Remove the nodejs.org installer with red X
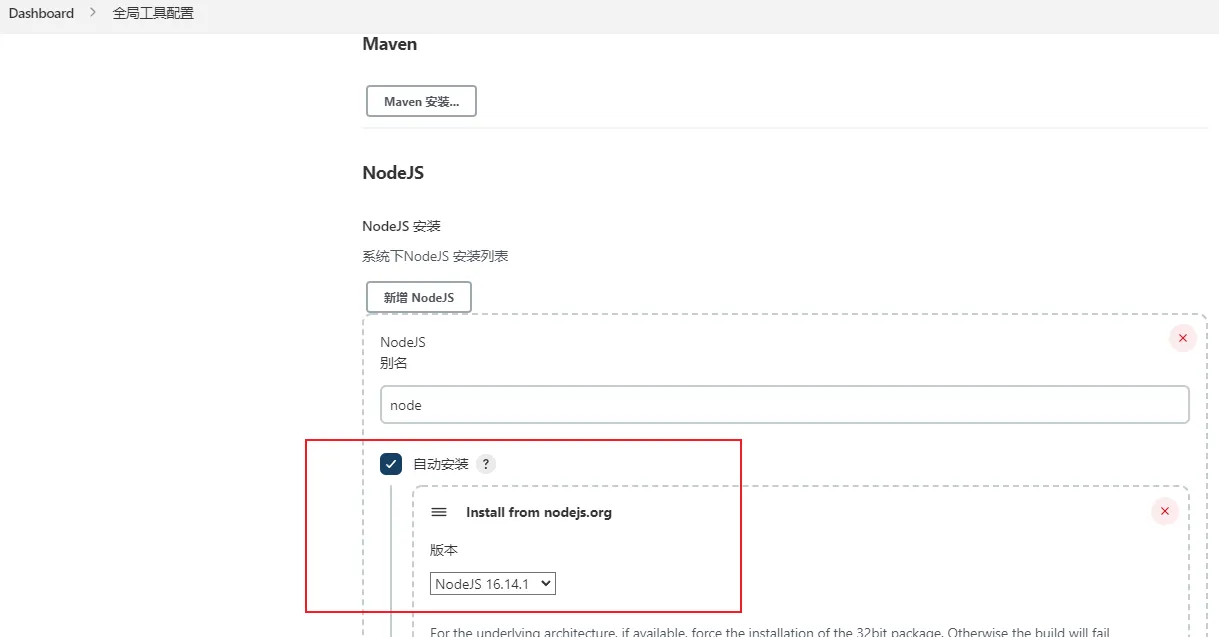 (1164, 512)
